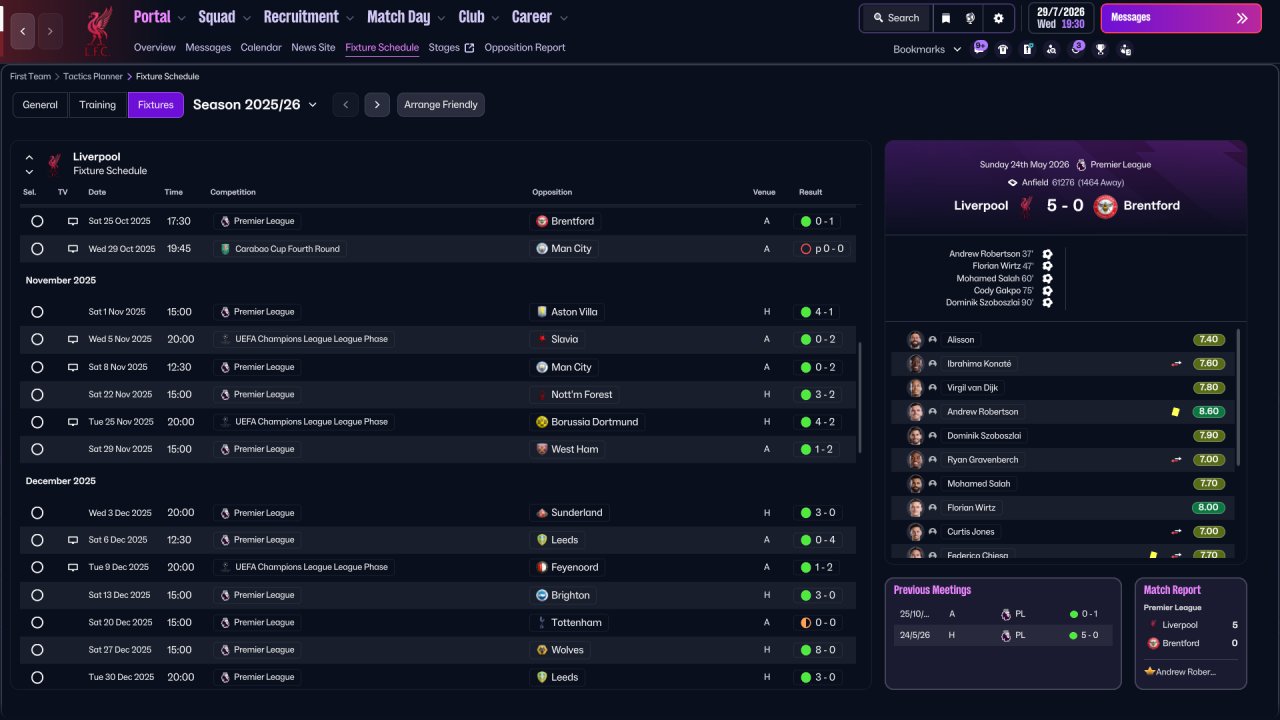The image size is (1280, 720).
Task: Click the back navigation arrow button
Action: tap(23, 31)
